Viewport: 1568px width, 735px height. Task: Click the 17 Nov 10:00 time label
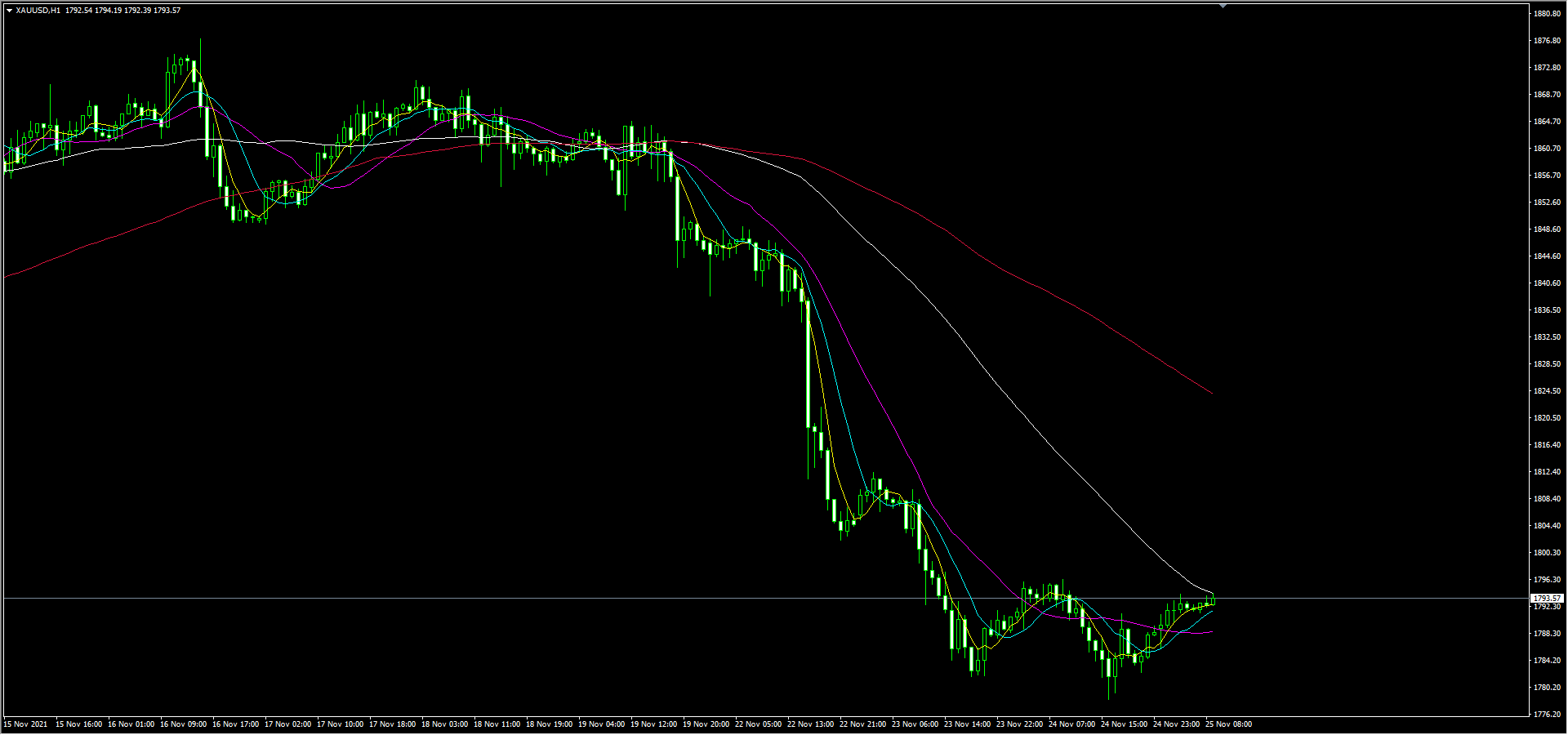pyautogui.click(x=340, y=724)
